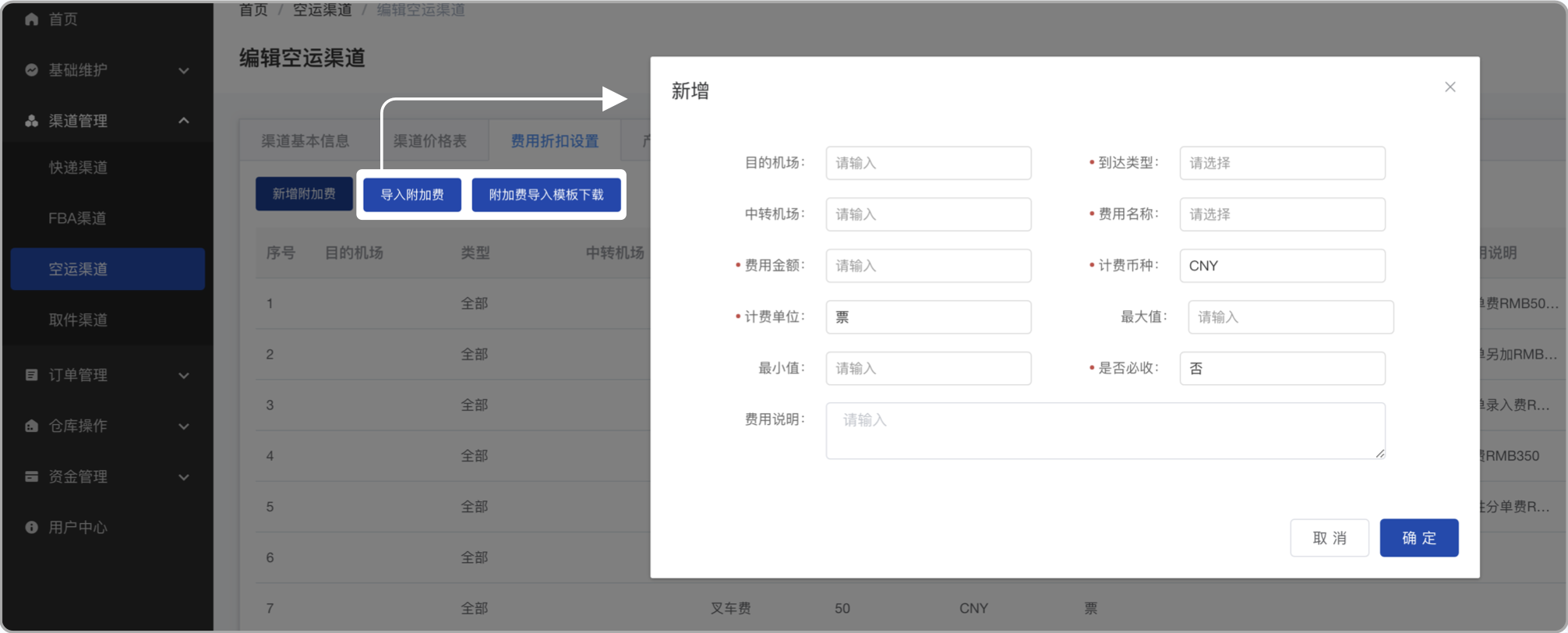The height and width of the screenshot is (633, 1568).
Task: Click into the 费用说明 textarea
Action: point(1105,430)
